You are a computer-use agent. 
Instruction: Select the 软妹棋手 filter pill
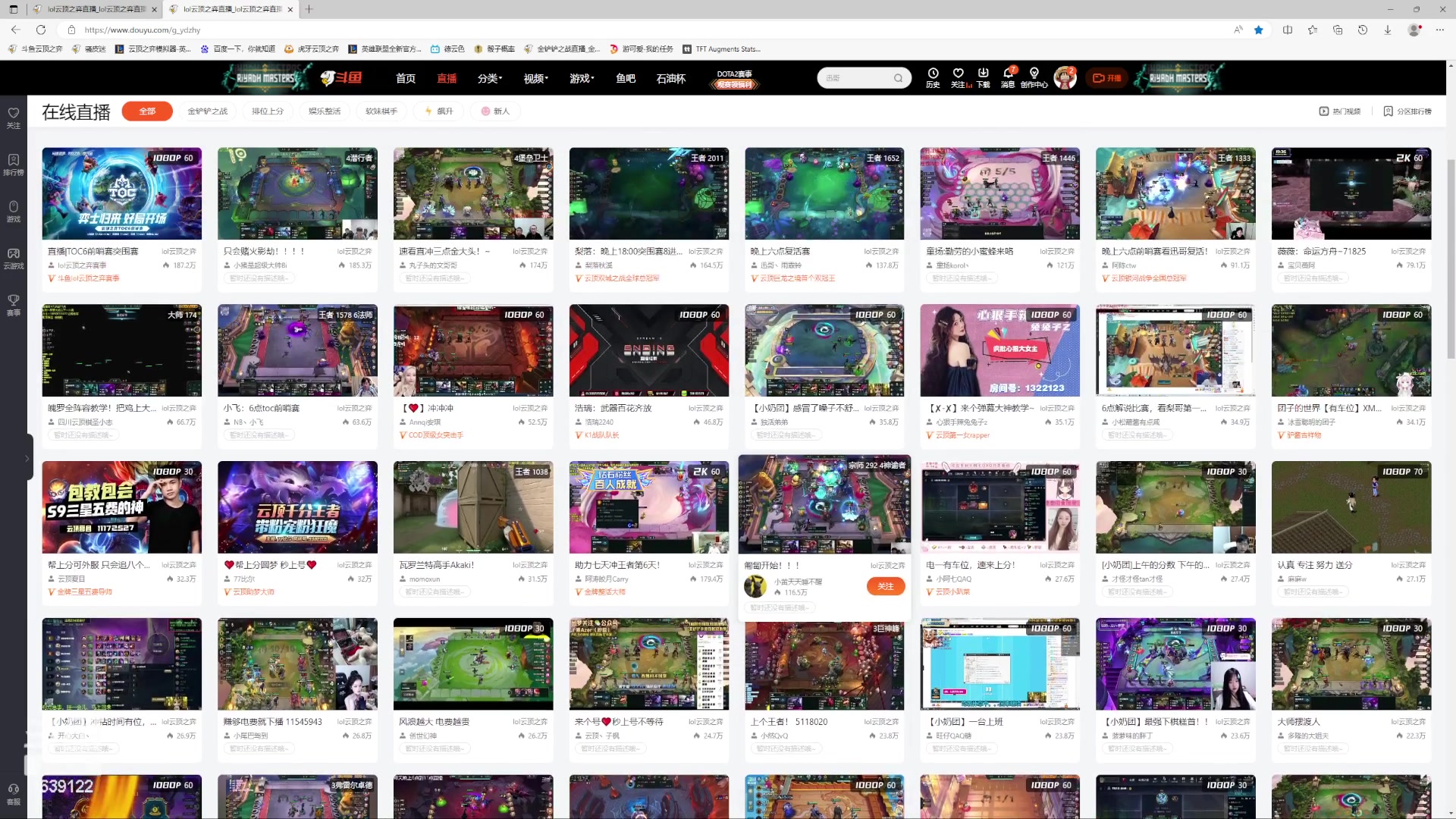381,111
